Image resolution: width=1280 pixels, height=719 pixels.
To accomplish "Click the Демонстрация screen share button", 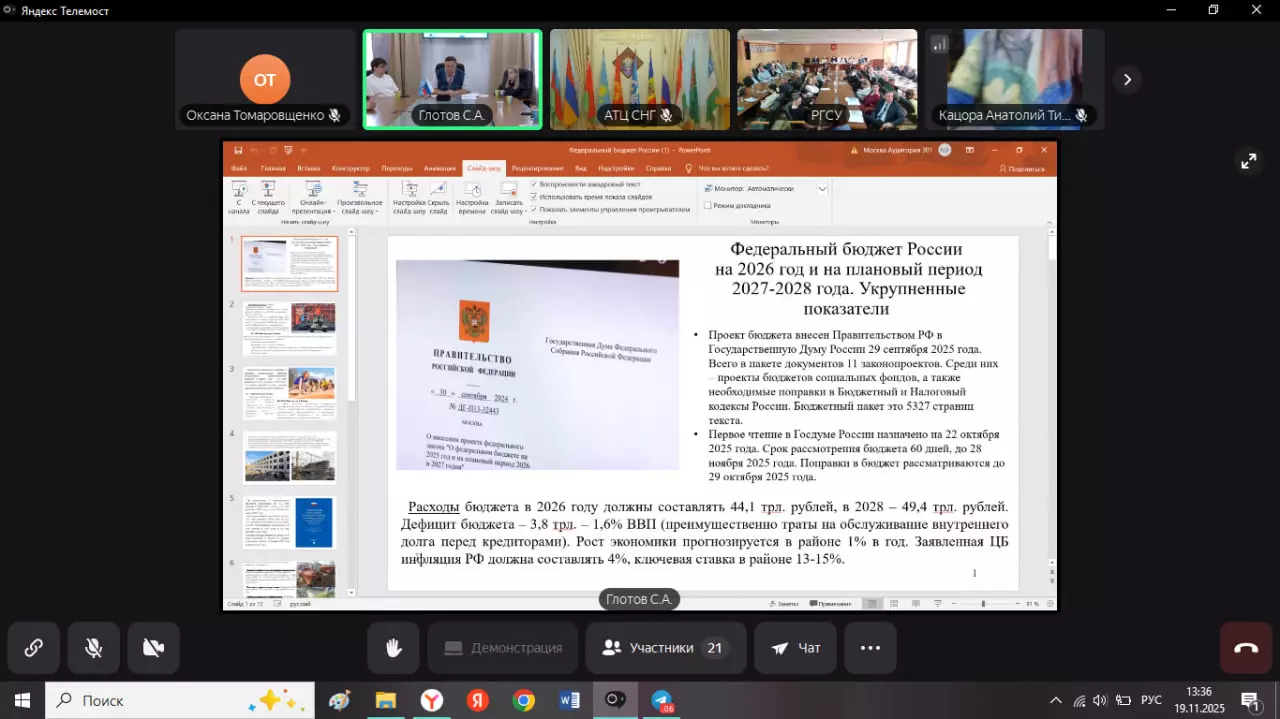I will point(502,648).
